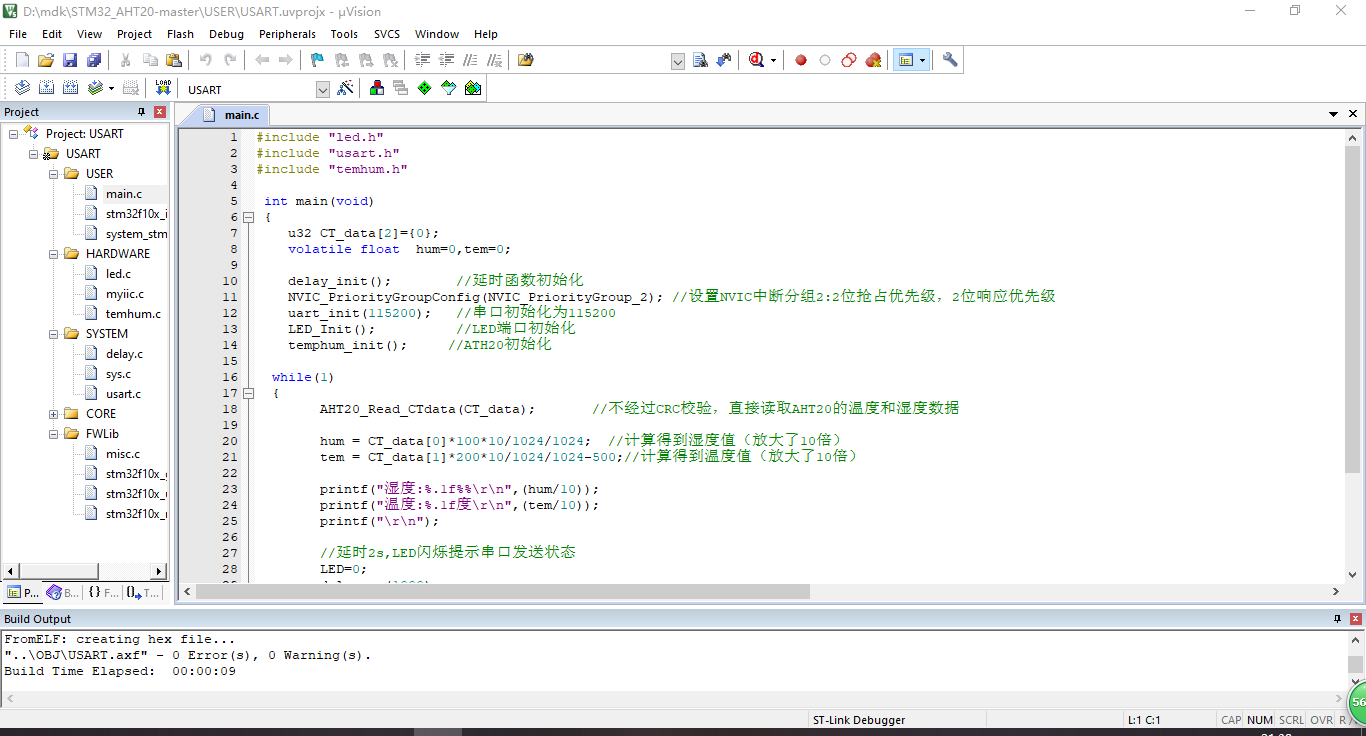This screenshot has width=1366, height=736.
Task: Open Options for Target magic wand icon
Action: tap(345, 88)
